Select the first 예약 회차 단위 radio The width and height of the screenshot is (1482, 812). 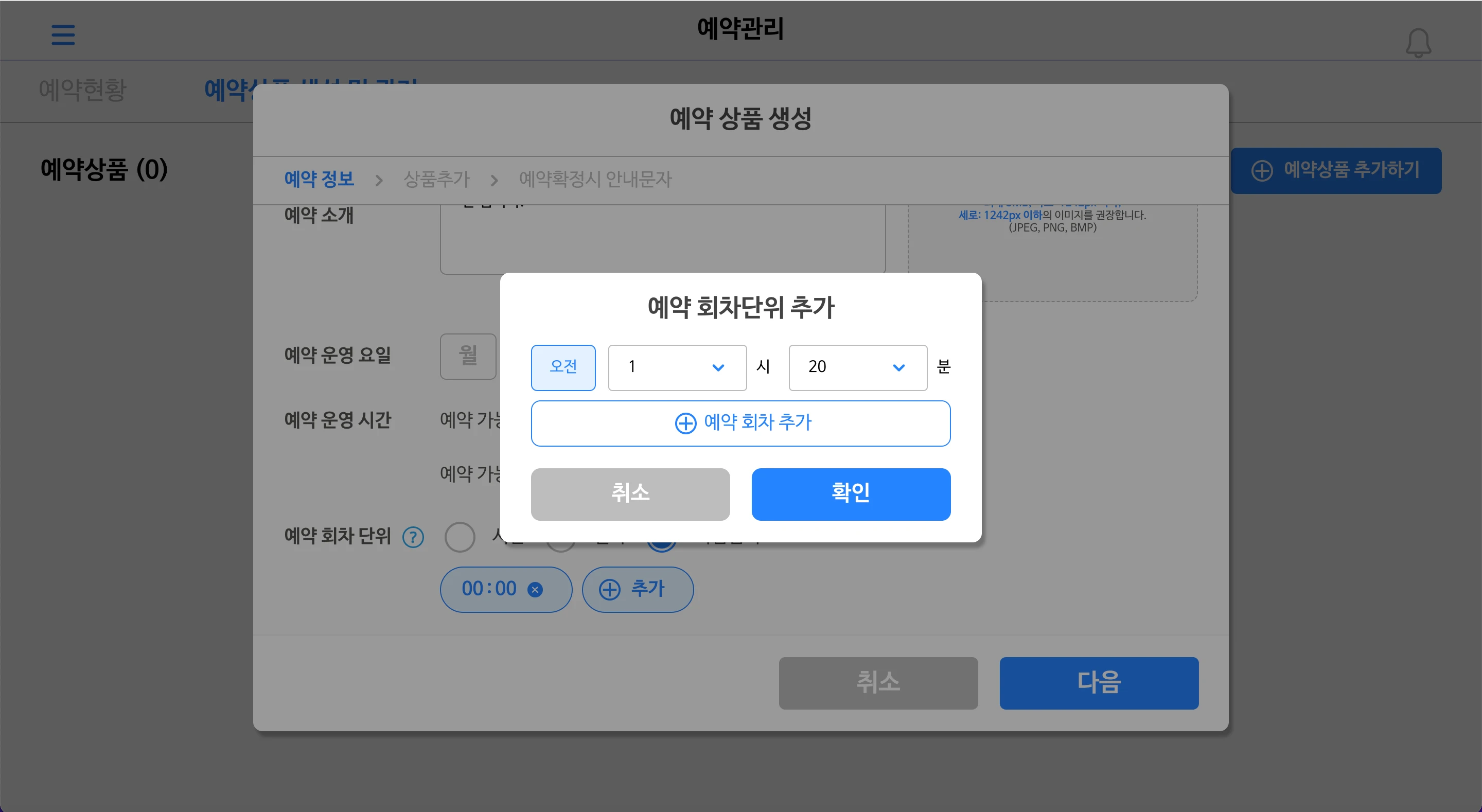pyautogui.click(x=460, y=537)
